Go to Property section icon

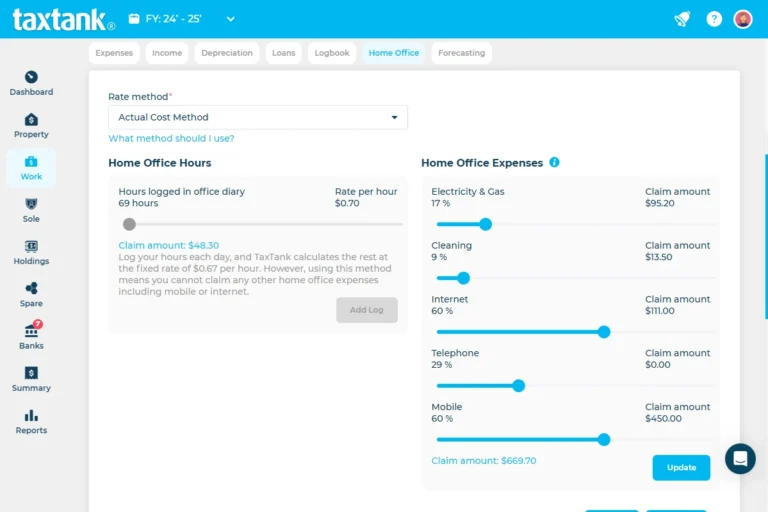[31, 120]
